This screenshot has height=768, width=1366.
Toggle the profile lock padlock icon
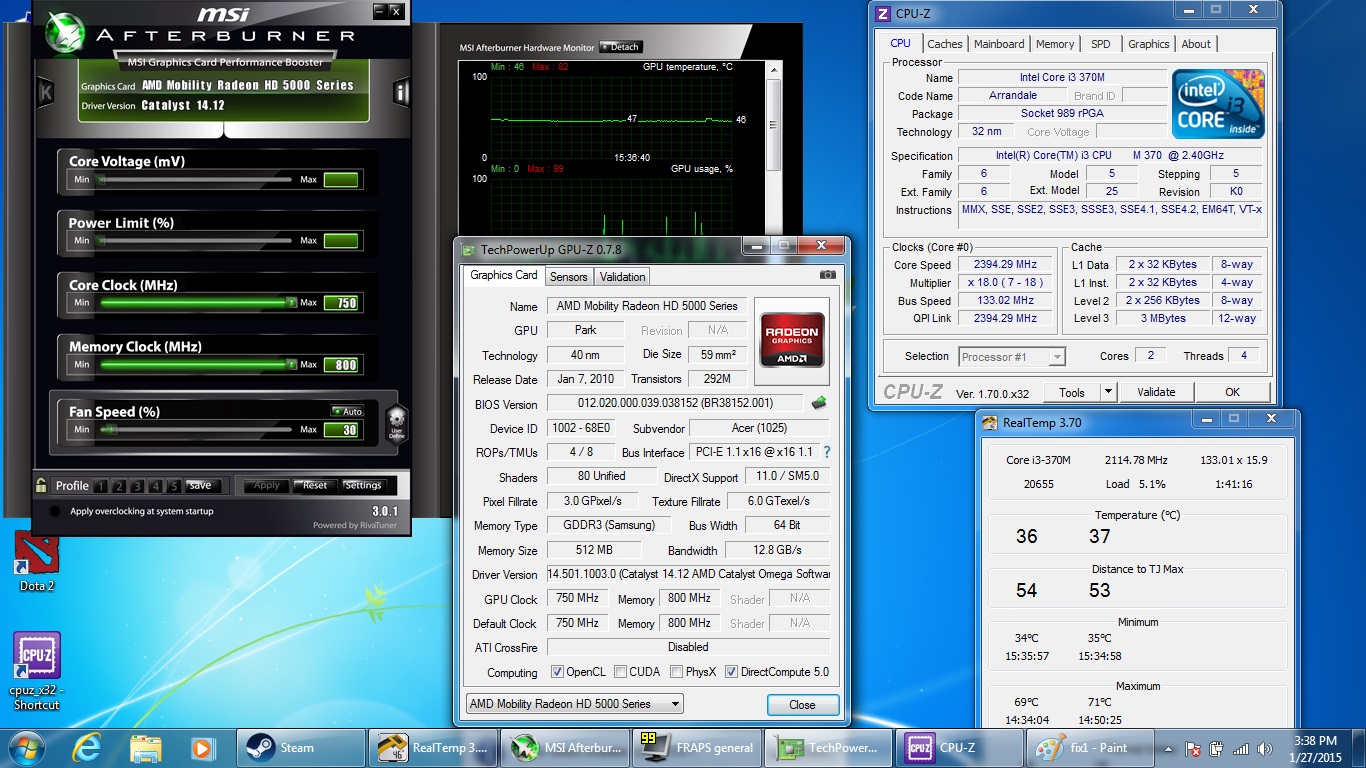(x=41, y=485)
